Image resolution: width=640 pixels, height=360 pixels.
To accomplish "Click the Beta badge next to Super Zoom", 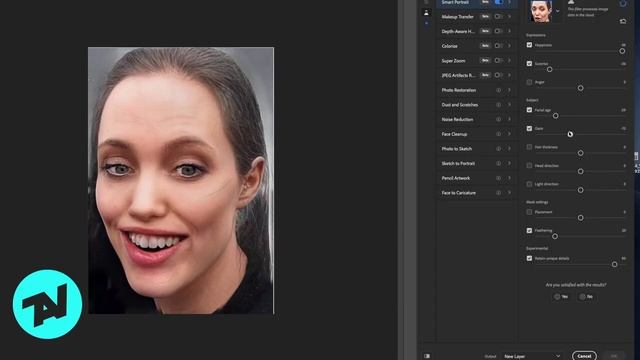I will click(485, 60).
